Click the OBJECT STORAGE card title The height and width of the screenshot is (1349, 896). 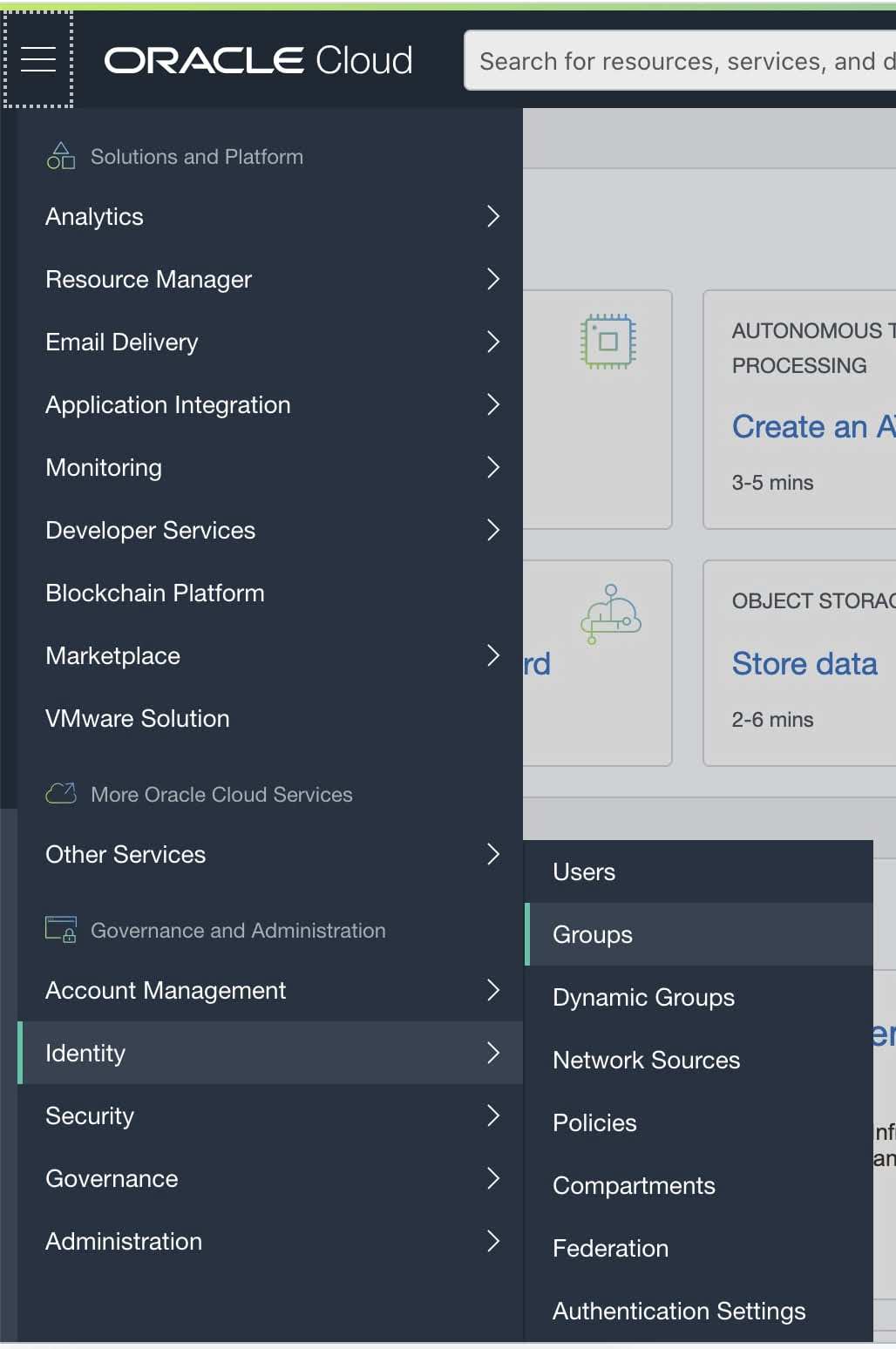[x=814, y=600]
